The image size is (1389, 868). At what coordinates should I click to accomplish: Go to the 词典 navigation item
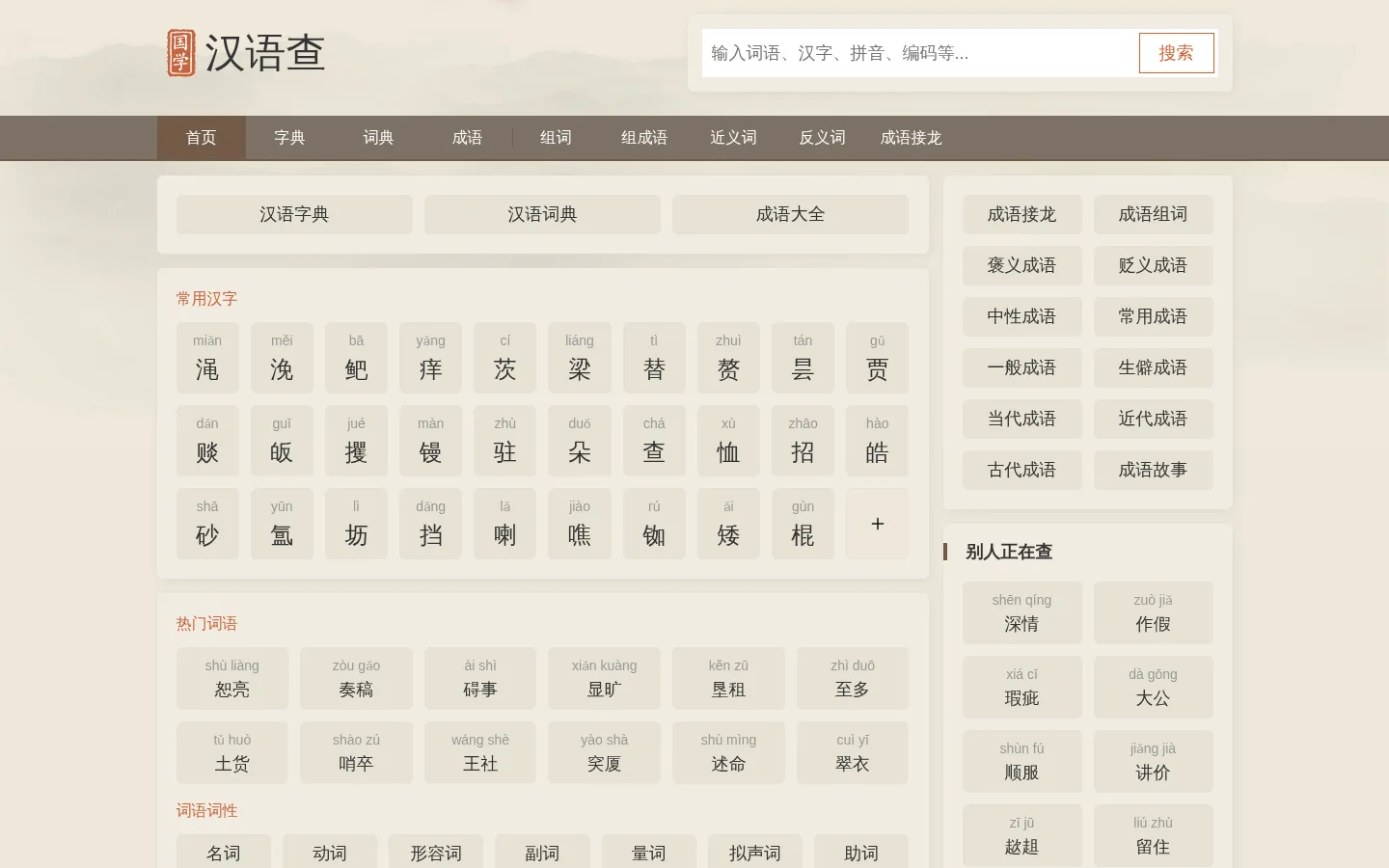(x=378, y=138)
